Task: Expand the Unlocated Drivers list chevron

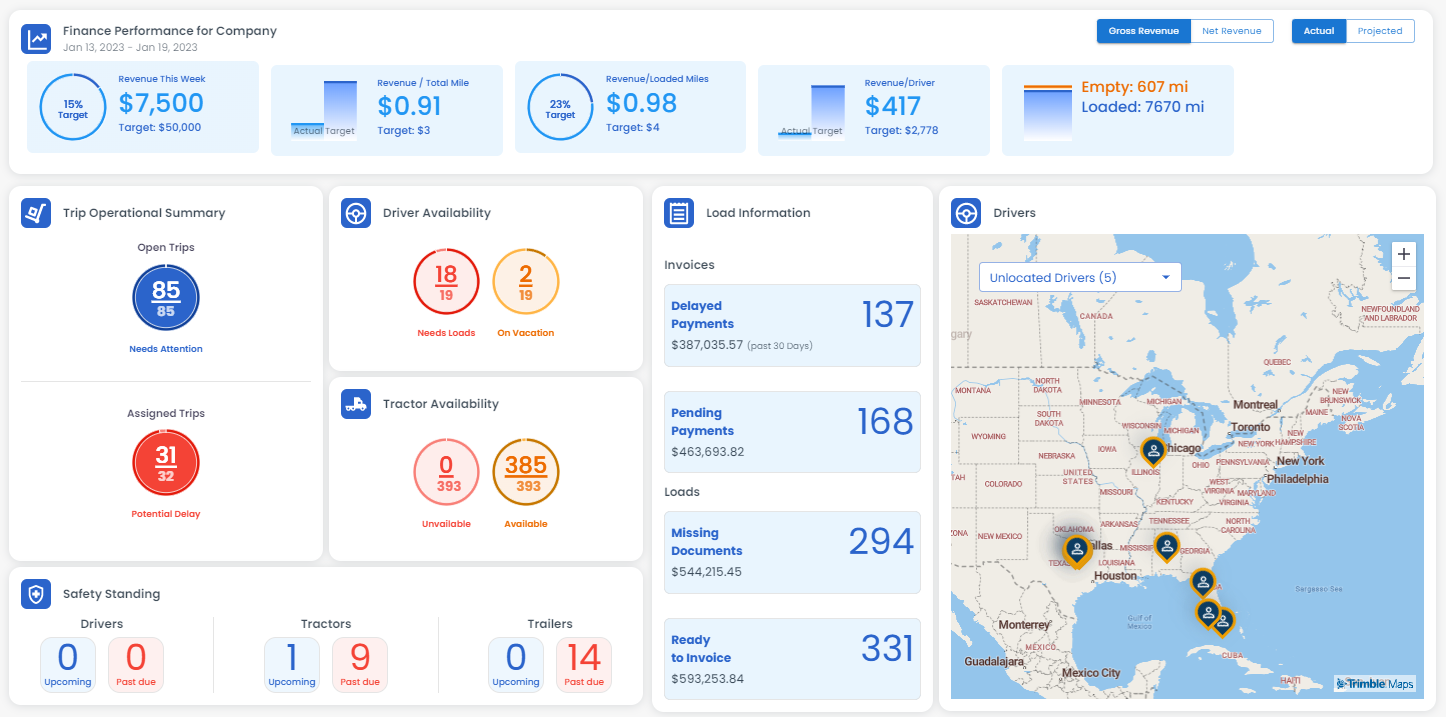Action: tap(1166, 277)
